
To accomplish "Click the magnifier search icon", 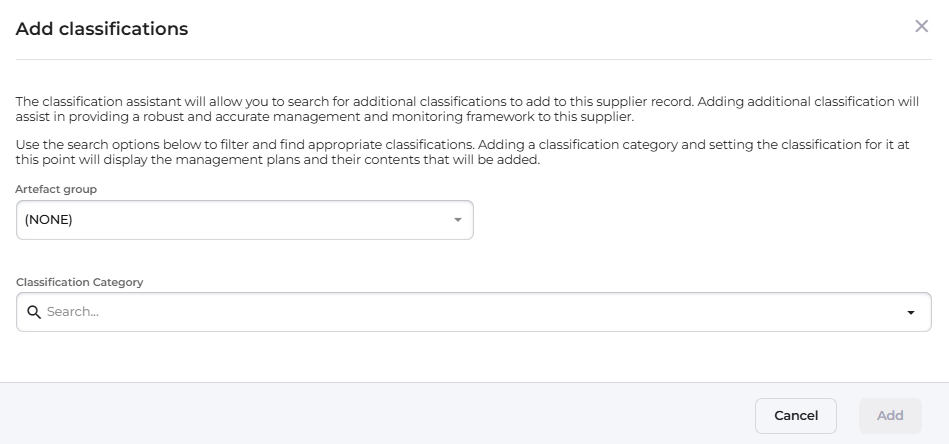I will click(x=33, y=312).
